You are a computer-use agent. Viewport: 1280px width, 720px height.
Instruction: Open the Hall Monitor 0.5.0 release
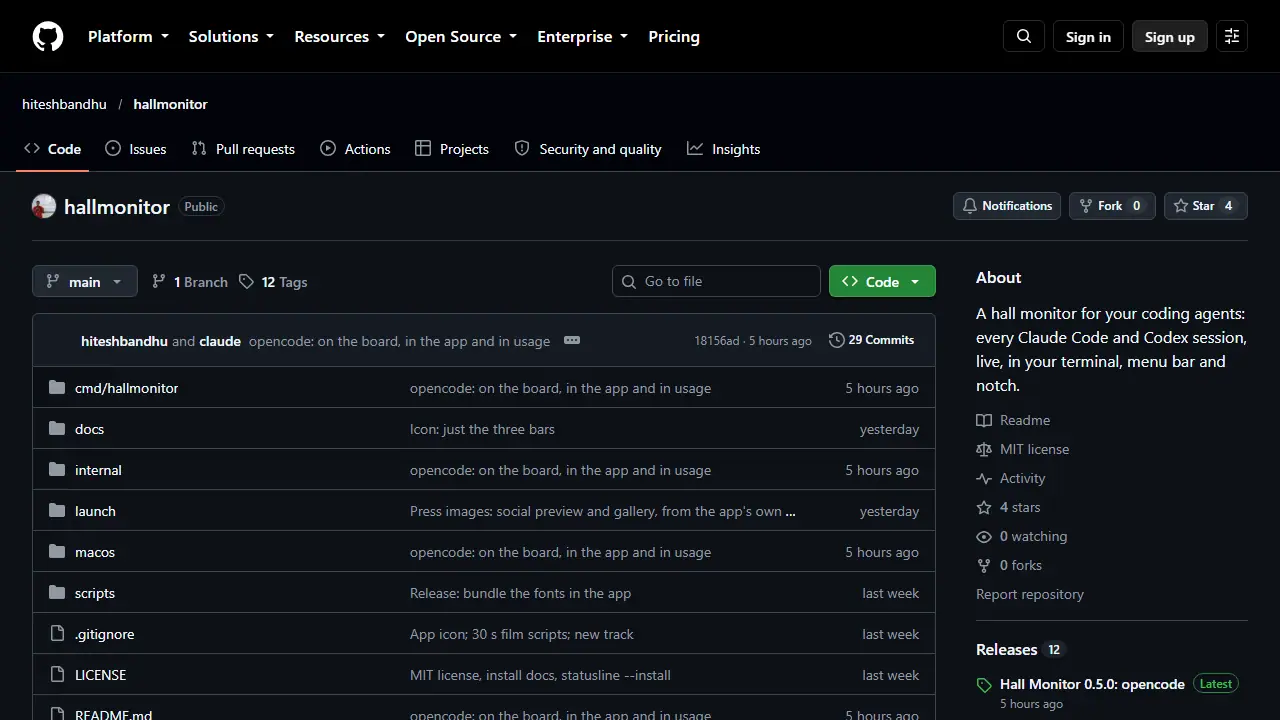(x=1092, y=684)
